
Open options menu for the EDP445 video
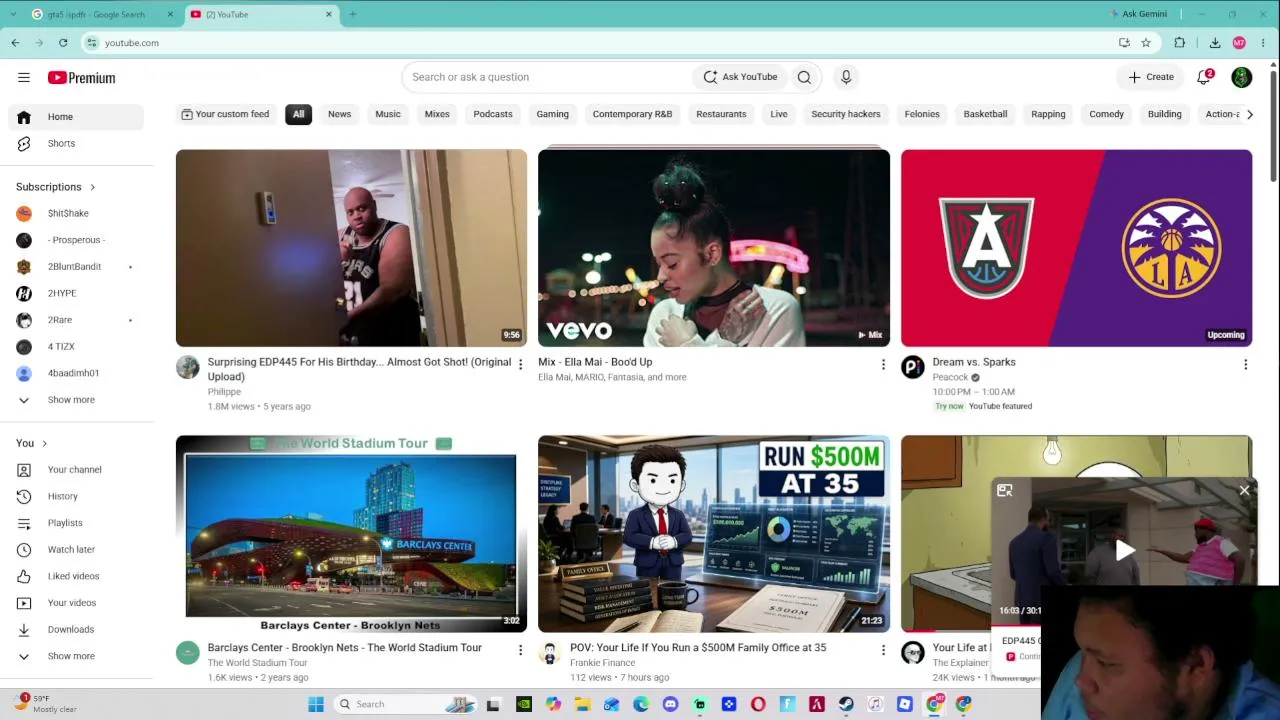pos(520,364)
